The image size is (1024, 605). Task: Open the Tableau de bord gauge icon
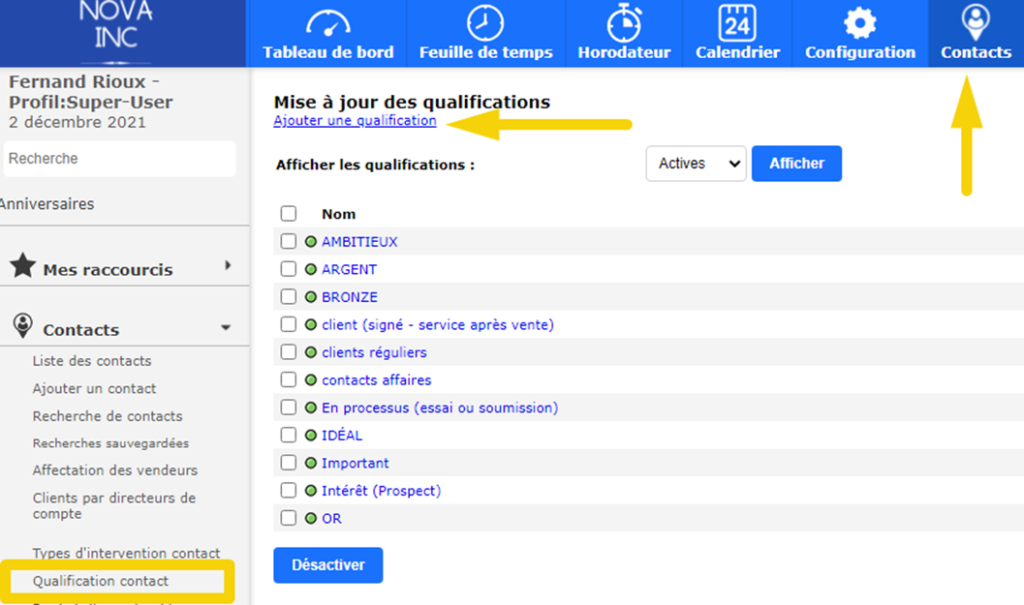pyautogui.click(x=328, y=22)
